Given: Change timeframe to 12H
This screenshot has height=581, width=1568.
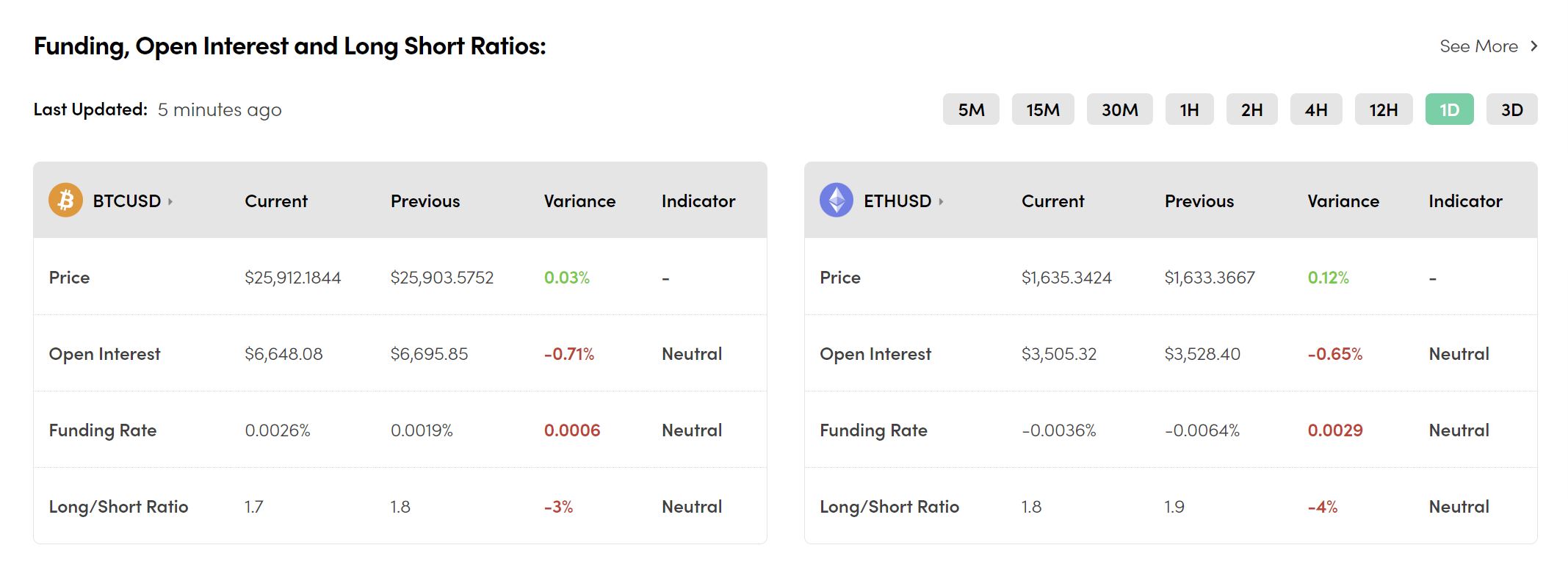Looking at the screenshot, I should click(x=1383, y=109).
